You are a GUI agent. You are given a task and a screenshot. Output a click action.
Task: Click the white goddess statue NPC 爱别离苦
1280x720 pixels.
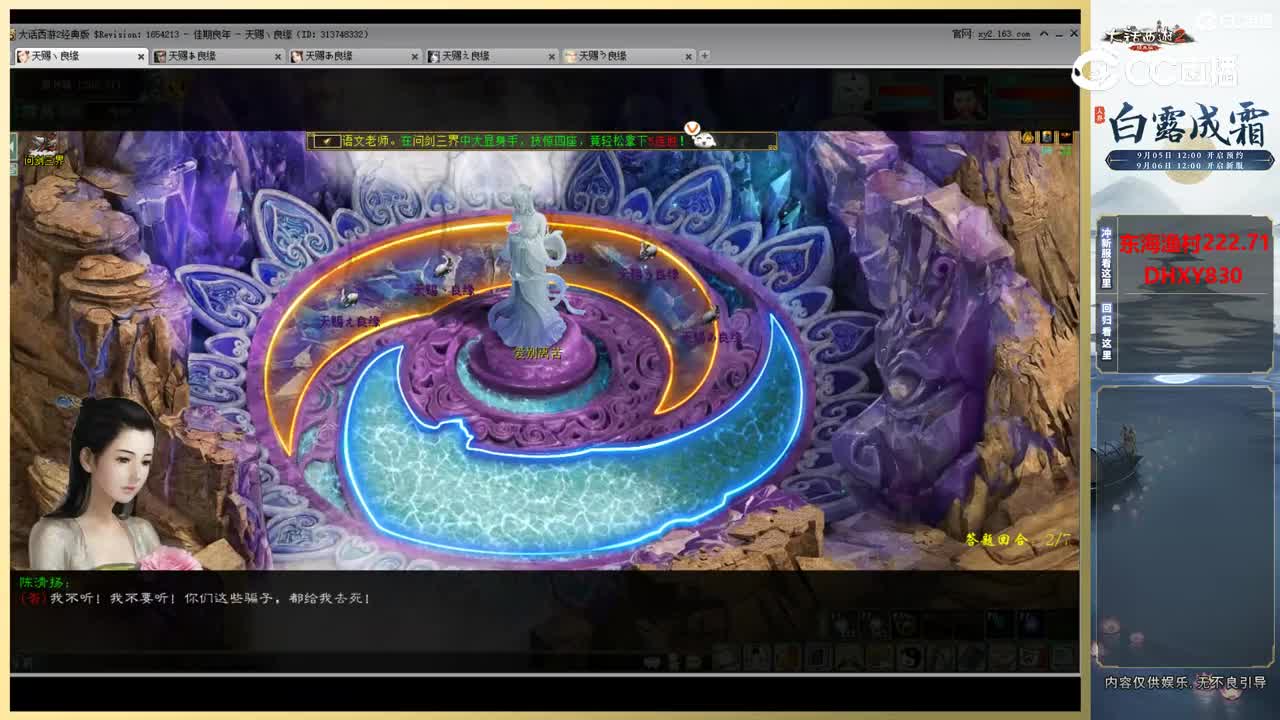pos(530,267)
